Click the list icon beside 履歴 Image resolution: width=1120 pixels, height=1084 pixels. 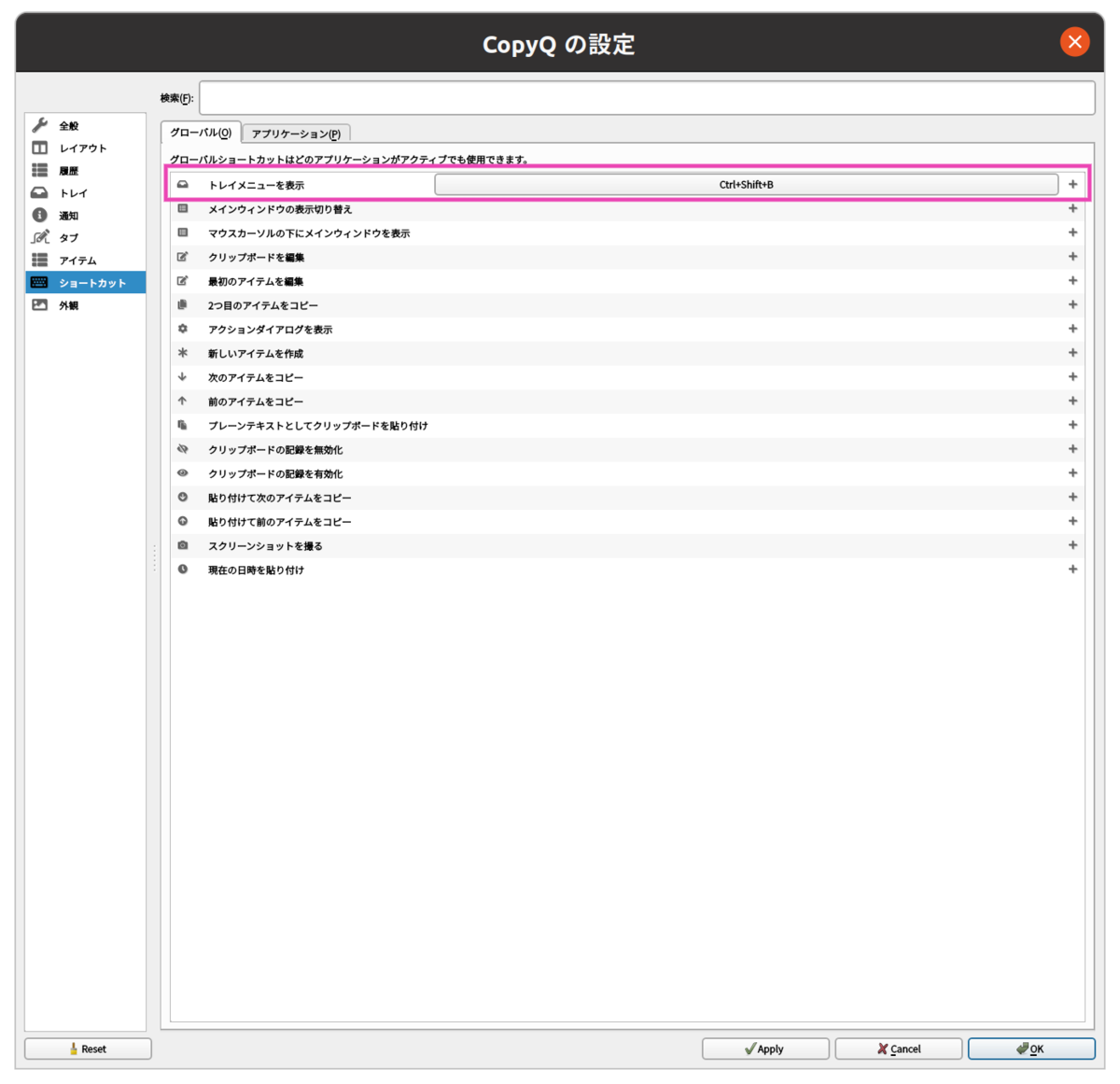(40, 170)
